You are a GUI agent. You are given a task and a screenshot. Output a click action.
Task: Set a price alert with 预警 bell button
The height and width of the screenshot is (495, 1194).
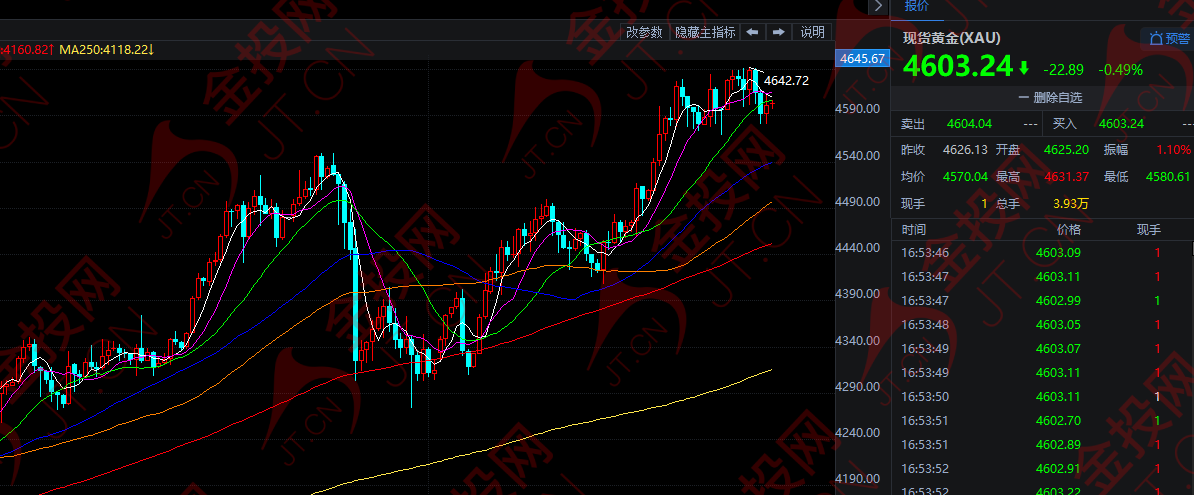point(1168,38)
